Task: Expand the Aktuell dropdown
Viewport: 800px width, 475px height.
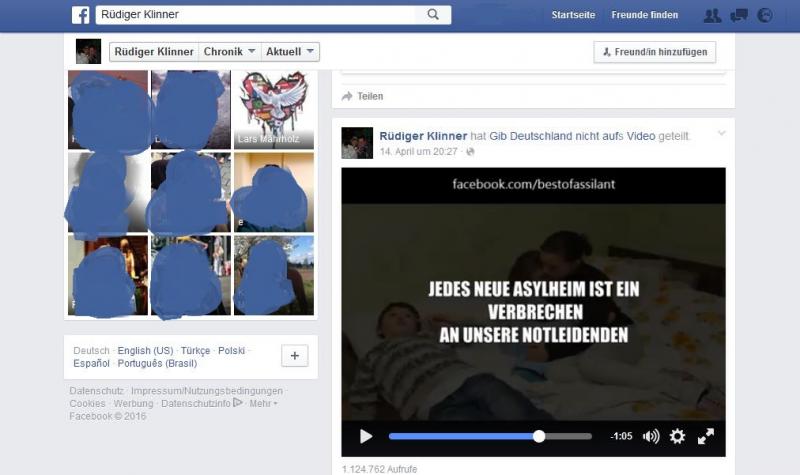Action: pos(291,52)
